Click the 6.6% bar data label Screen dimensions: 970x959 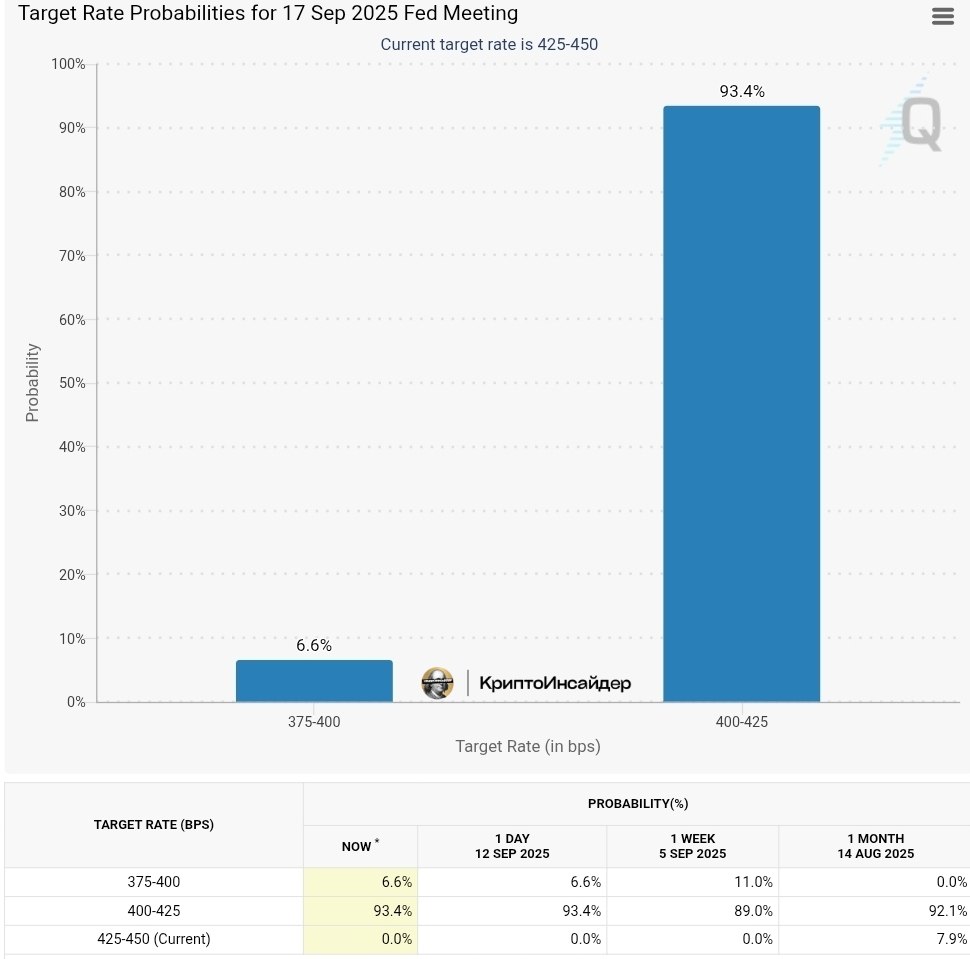click(x=314, y=645)
